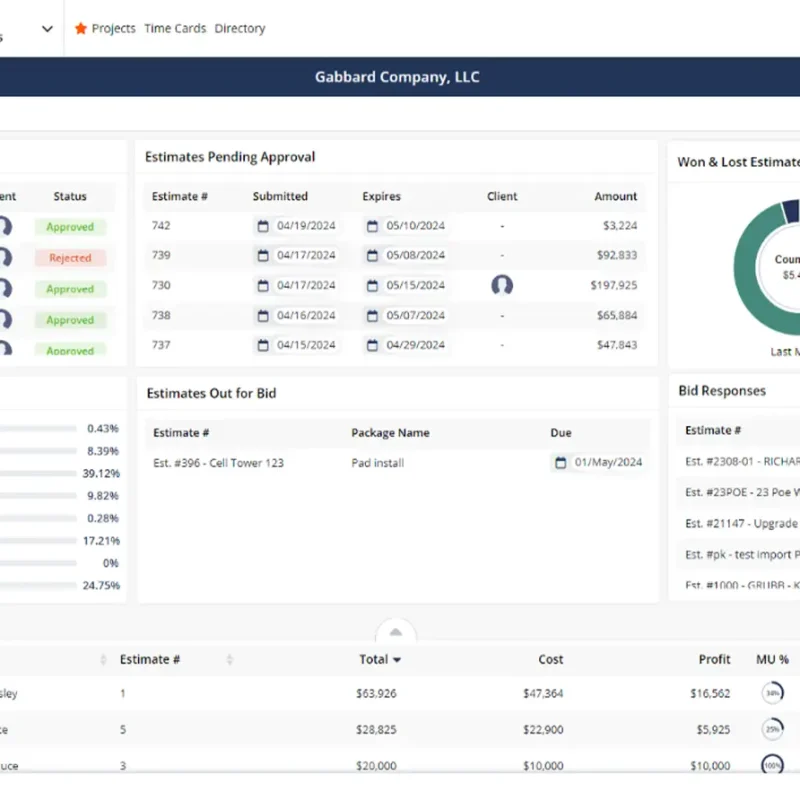
Task: Click the $63,926 total cell
Action: point(376,693)
